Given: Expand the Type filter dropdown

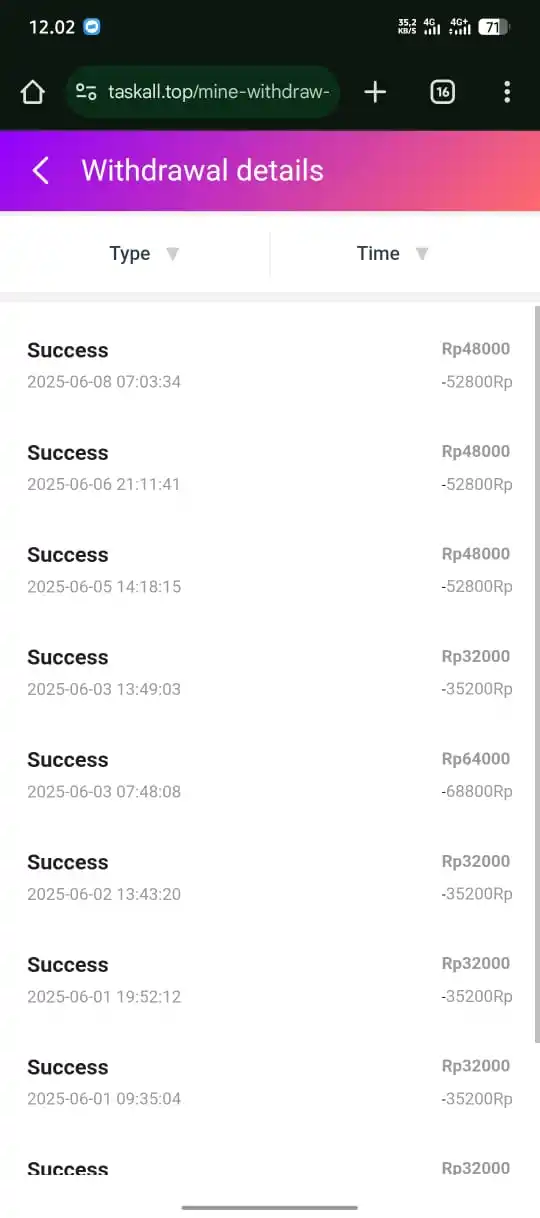Looking at the screenshot, I should (x=135, y=254).
